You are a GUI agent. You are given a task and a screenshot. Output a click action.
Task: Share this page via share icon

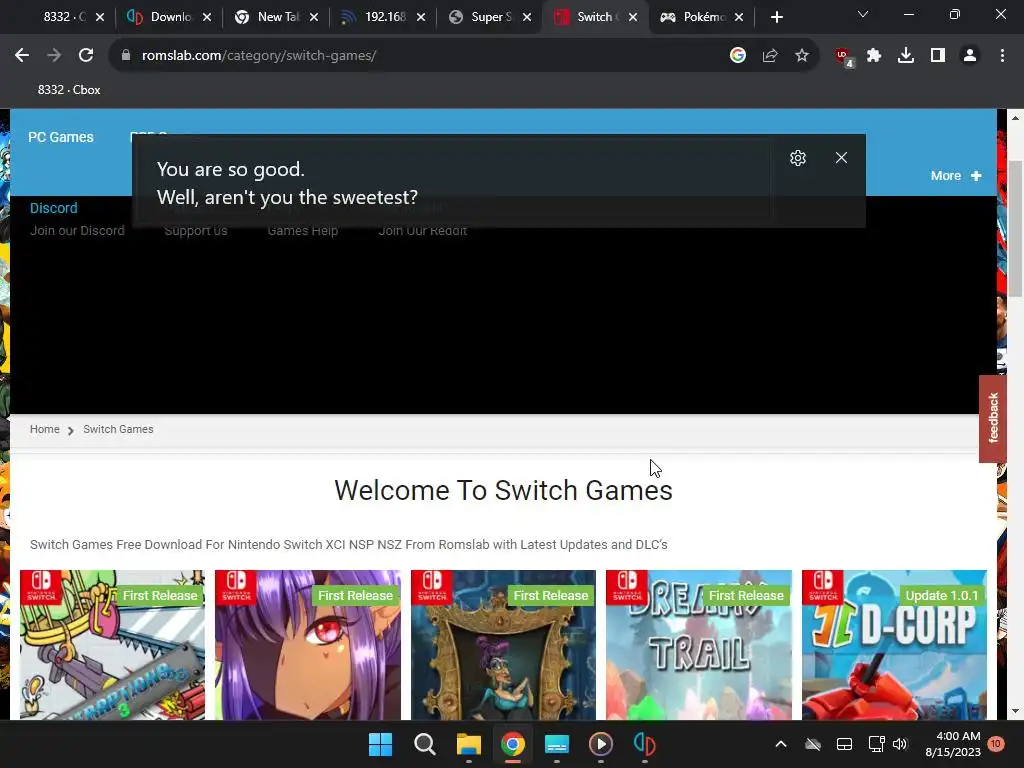pyautogui.click(x=770, y=56)
